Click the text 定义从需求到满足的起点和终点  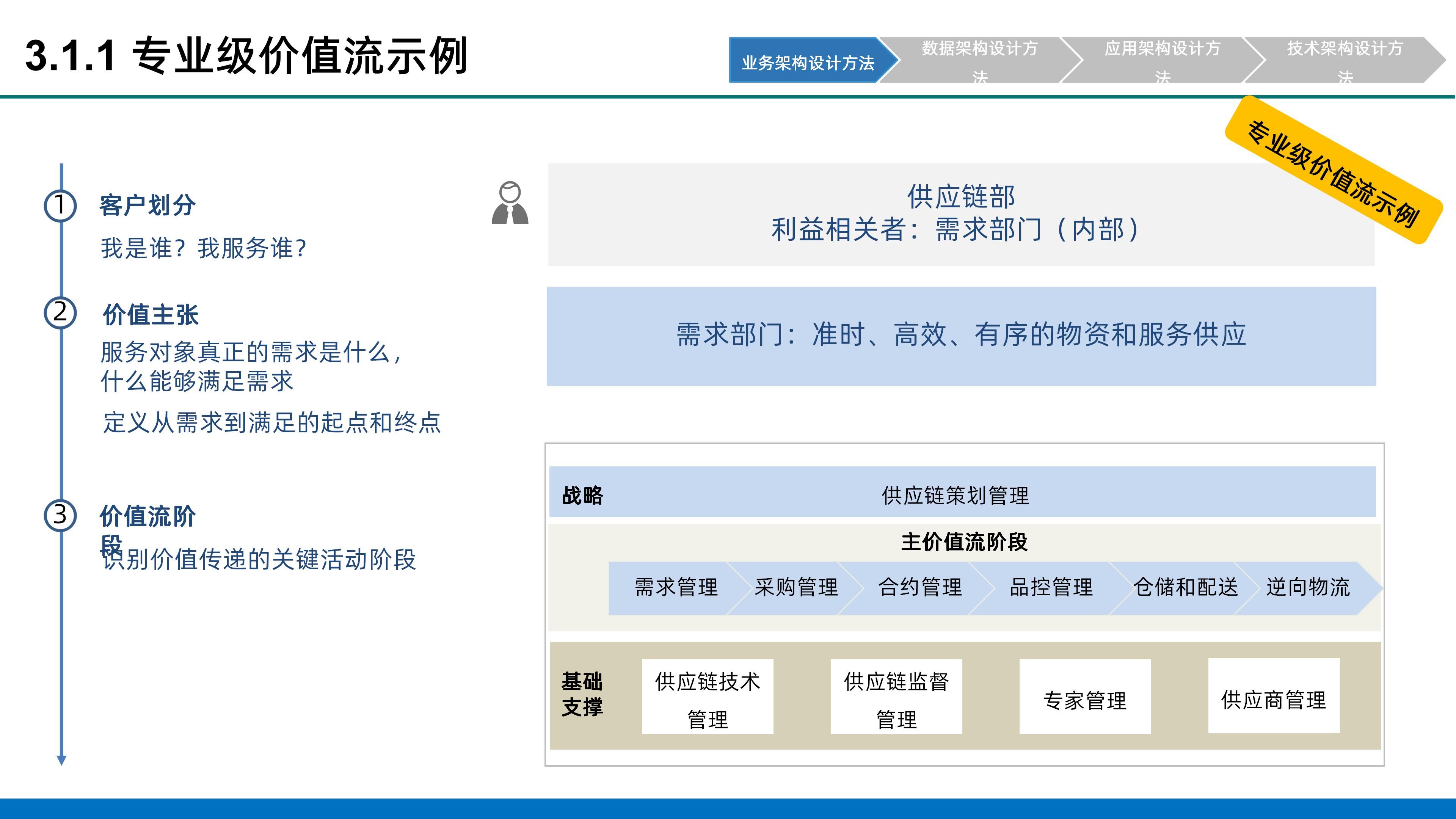[x=271, y=422]
